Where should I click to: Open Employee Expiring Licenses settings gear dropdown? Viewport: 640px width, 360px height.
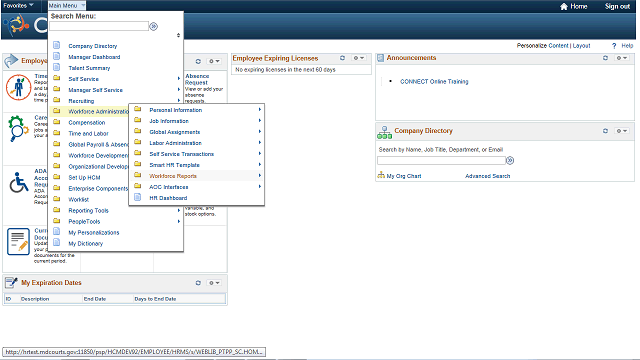tap(359, 58)
